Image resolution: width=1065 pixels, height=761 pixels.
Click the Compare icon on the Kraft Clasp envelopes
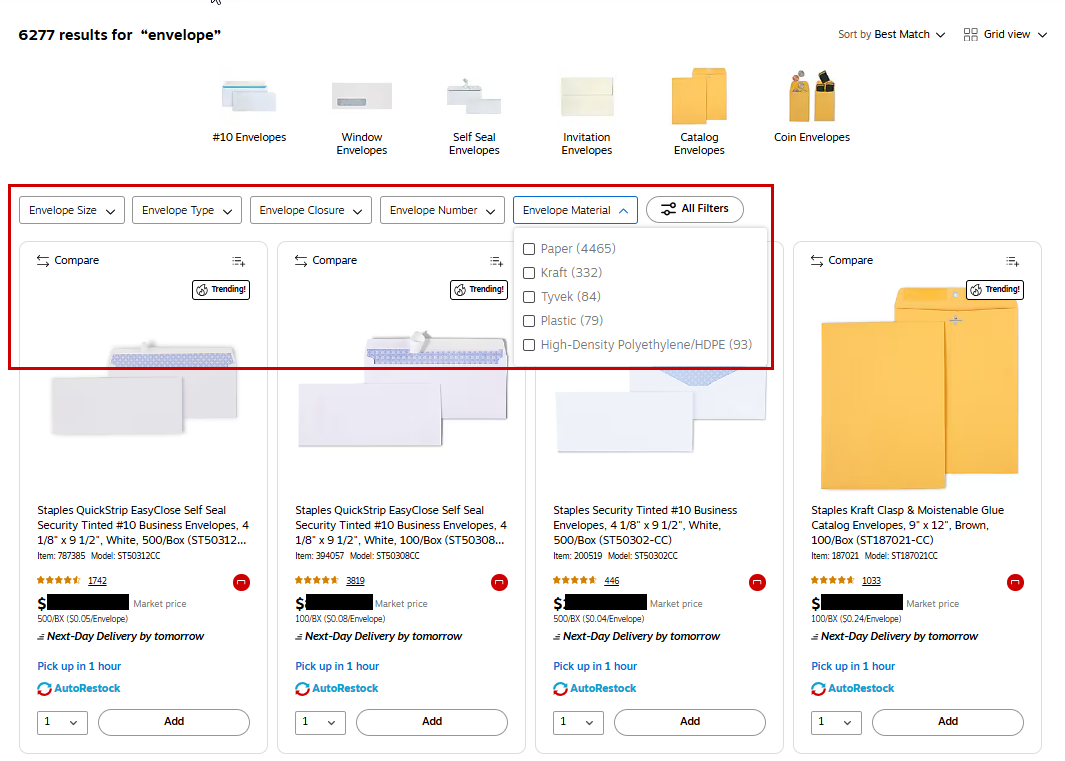[x=818, y=261]
